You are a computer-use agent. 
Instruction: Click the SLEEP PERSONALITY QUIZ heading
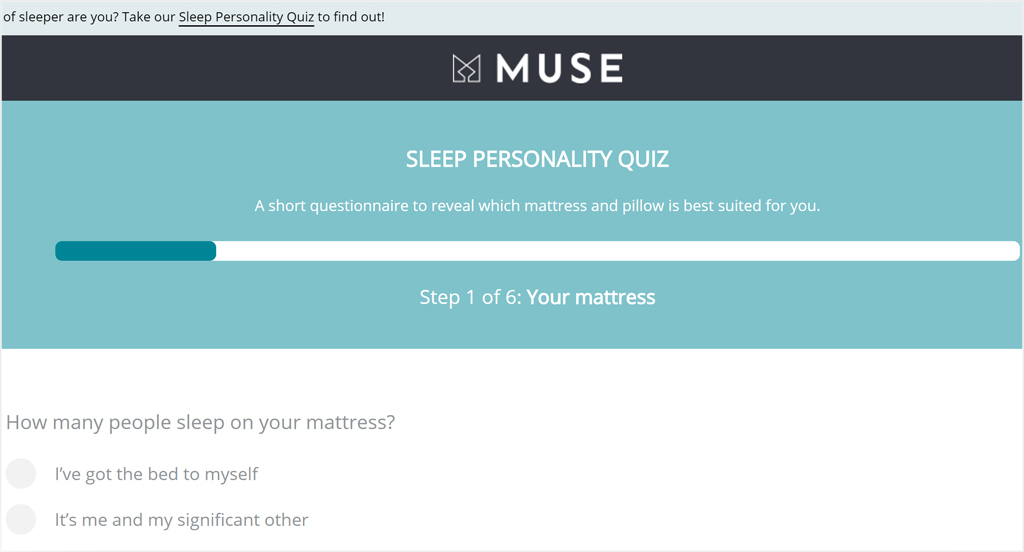(x=537, y=159)
